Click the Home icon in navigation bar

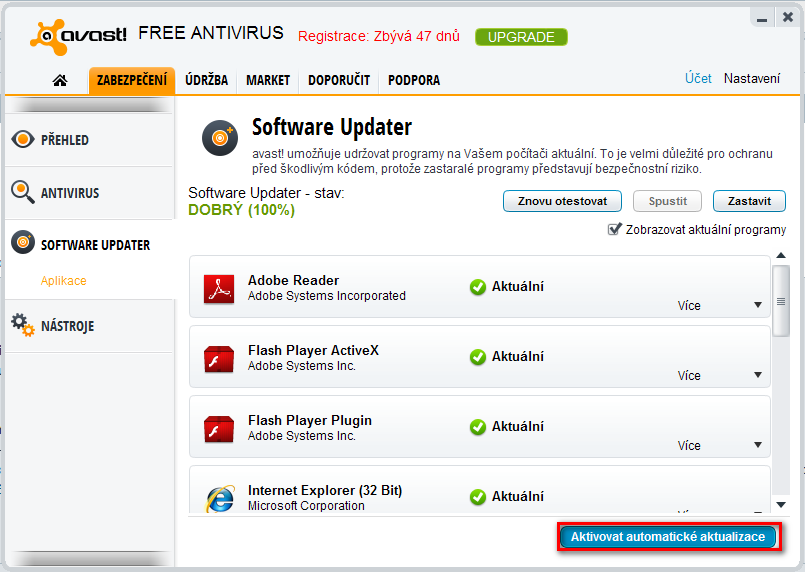pos(60,80)
